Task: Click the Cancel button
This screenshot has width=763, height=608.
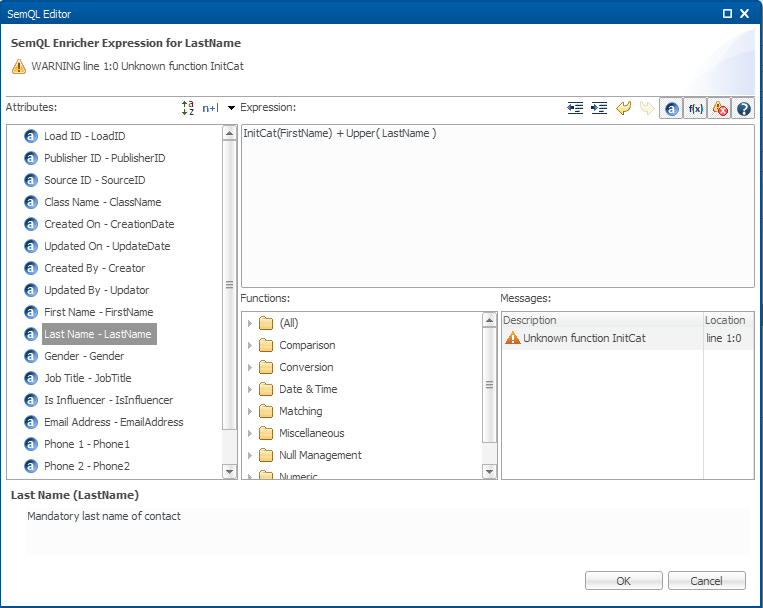Action: (707, 581)
